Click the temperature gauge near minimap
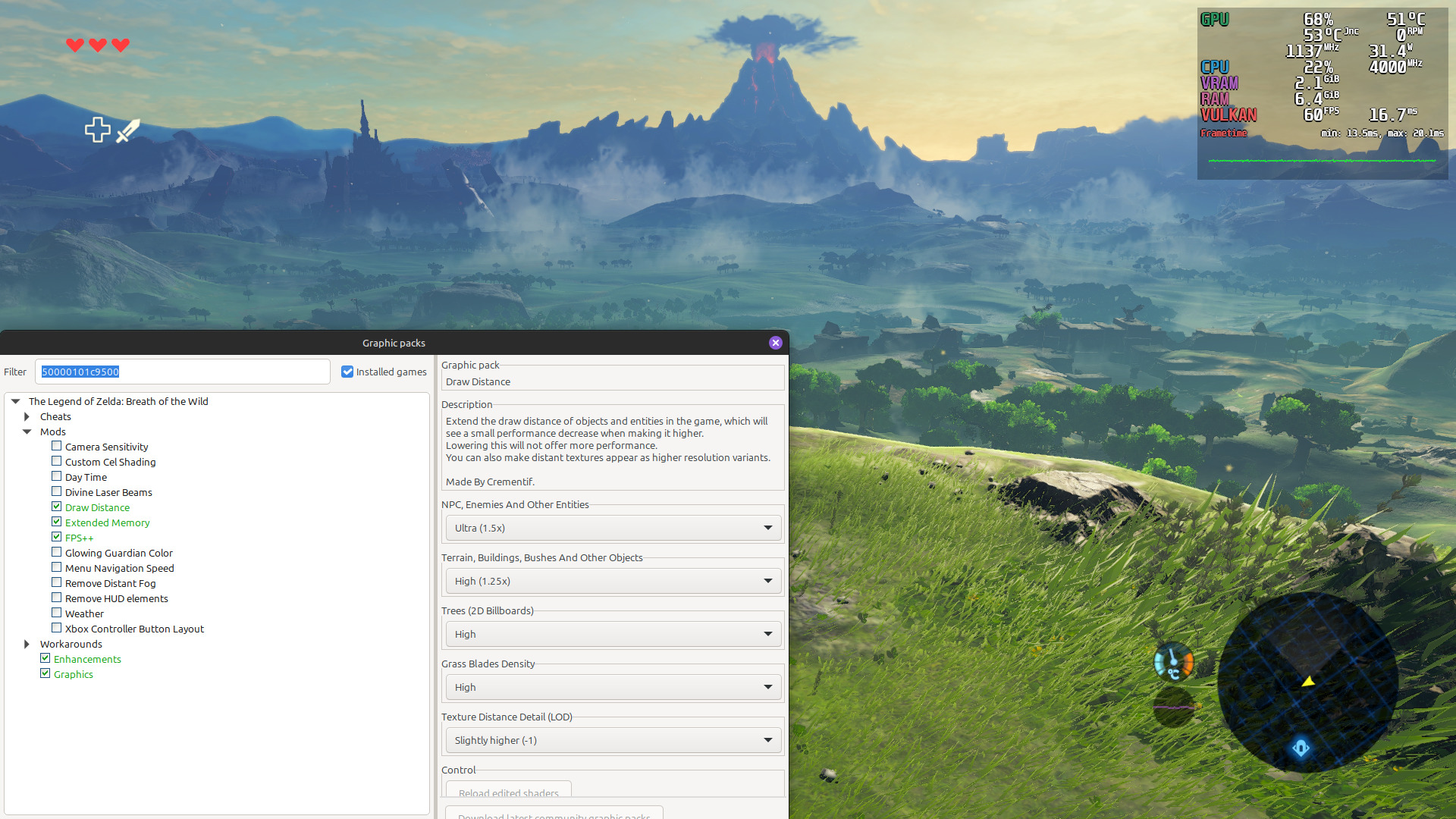 [x=1173, y=662]
